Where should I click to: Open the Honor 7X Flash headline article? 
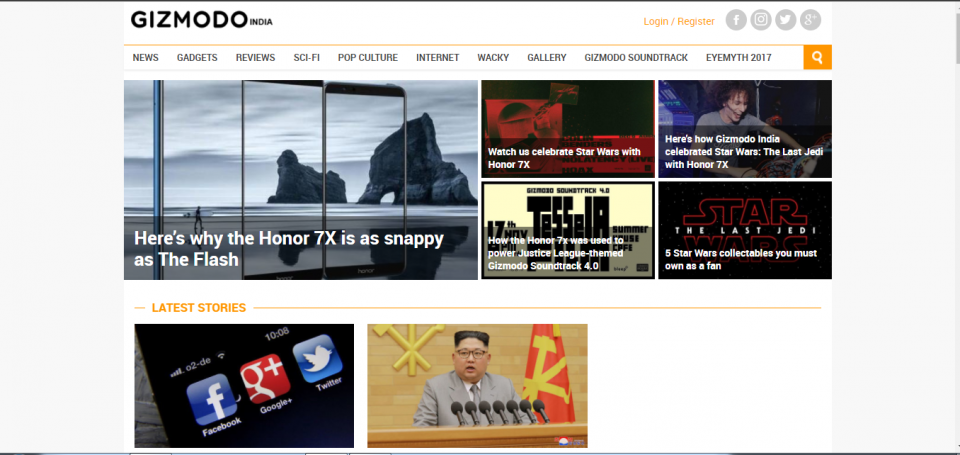[x=289, y=250]
